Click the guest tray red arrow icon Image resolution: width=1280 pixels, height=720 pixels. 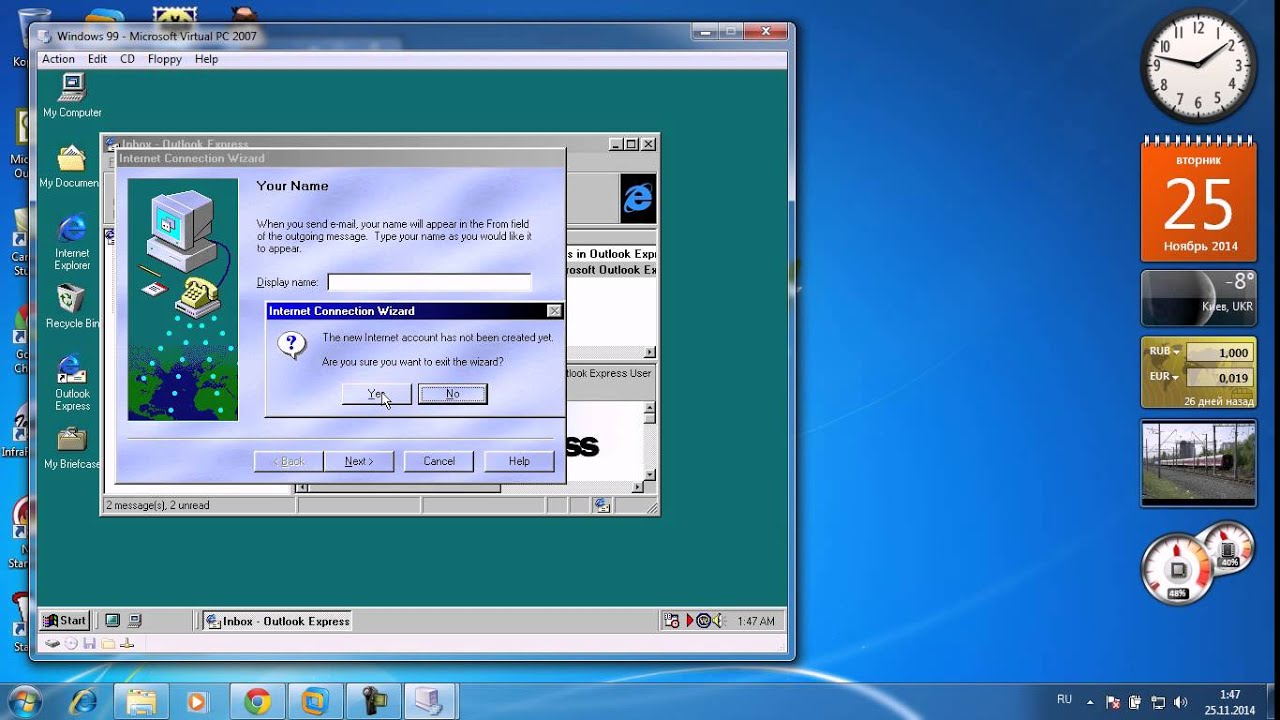click(x=688, y=621)
